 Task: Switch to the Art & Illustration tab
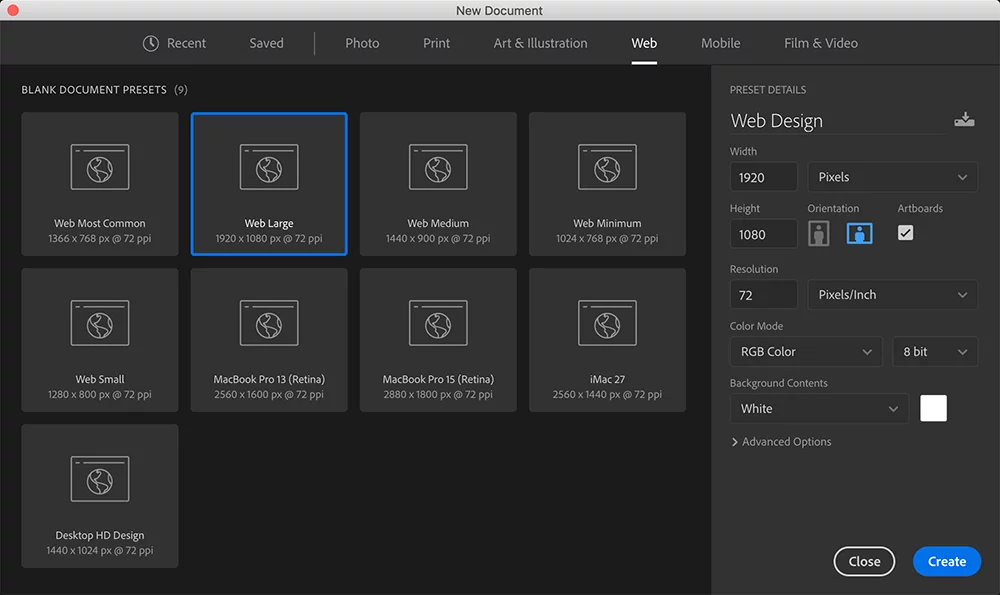click(540, 43)
